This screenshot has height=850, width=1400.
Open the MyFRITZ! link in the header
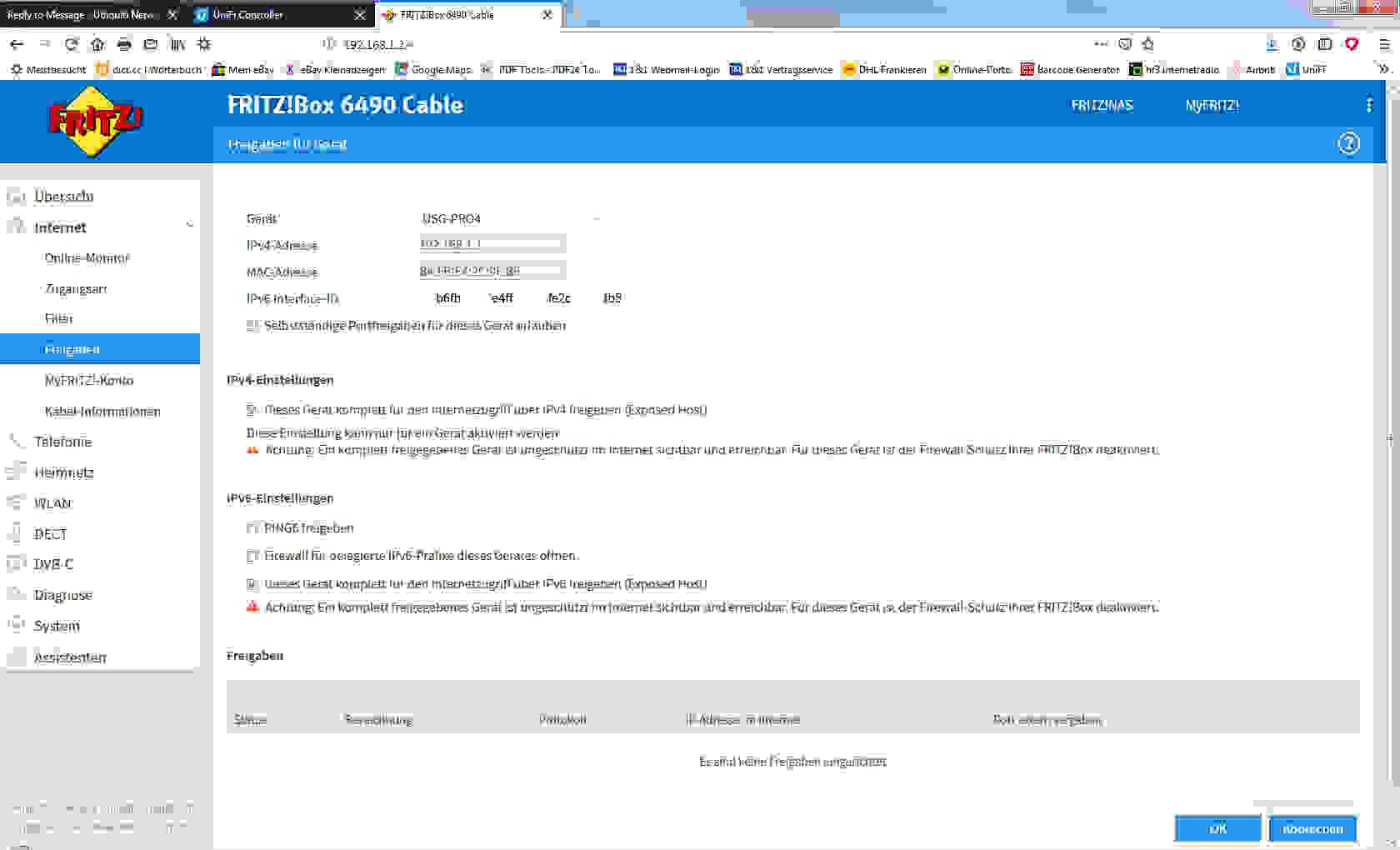1212,106
